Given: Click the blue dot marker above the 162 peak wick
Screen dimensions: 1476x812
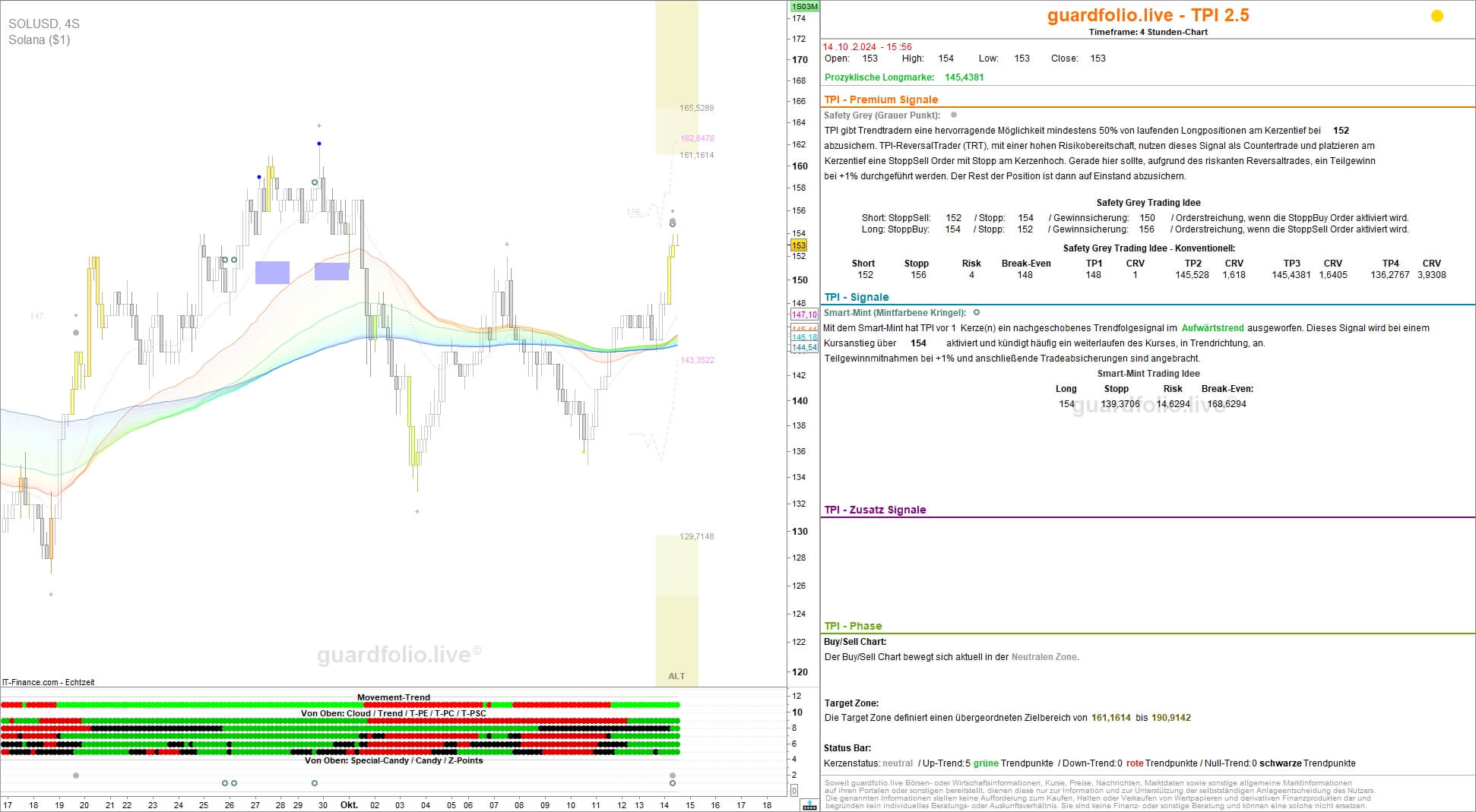Looking at the screenshot, I should coord(319,144).
